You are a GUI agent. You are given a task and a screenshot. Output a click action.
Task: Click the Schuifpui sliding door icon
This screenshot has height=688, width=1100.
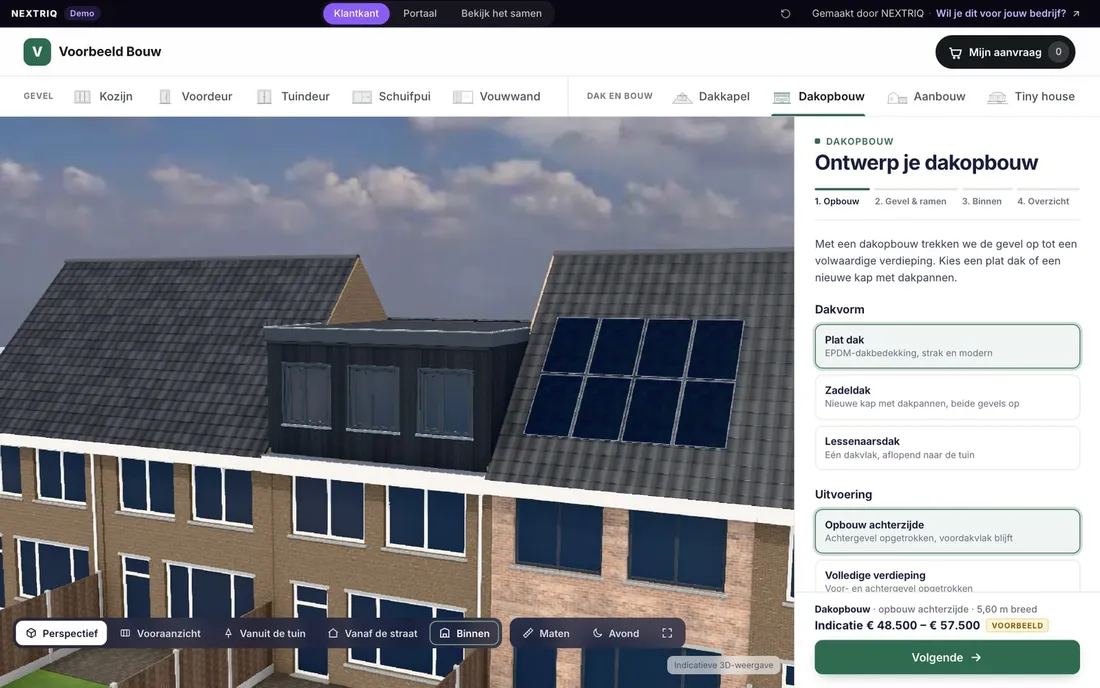coord(362,97)
